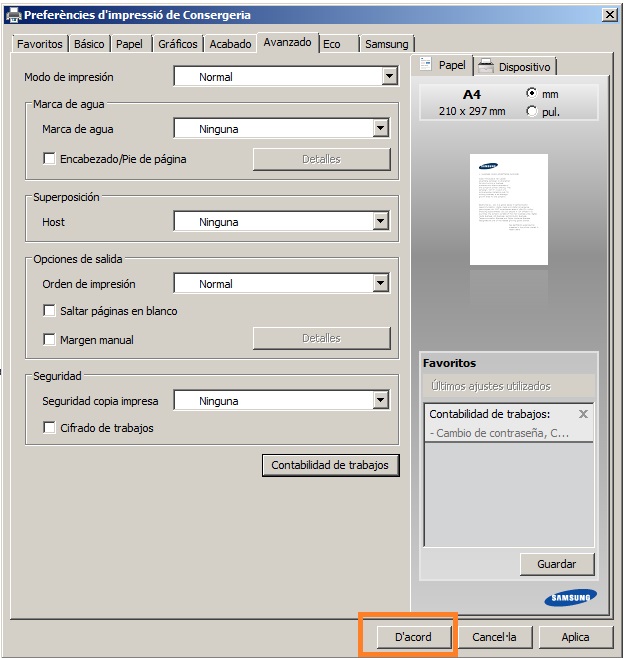
Task: Click the Guardar button under Favoritos
Action: [557, 564]
